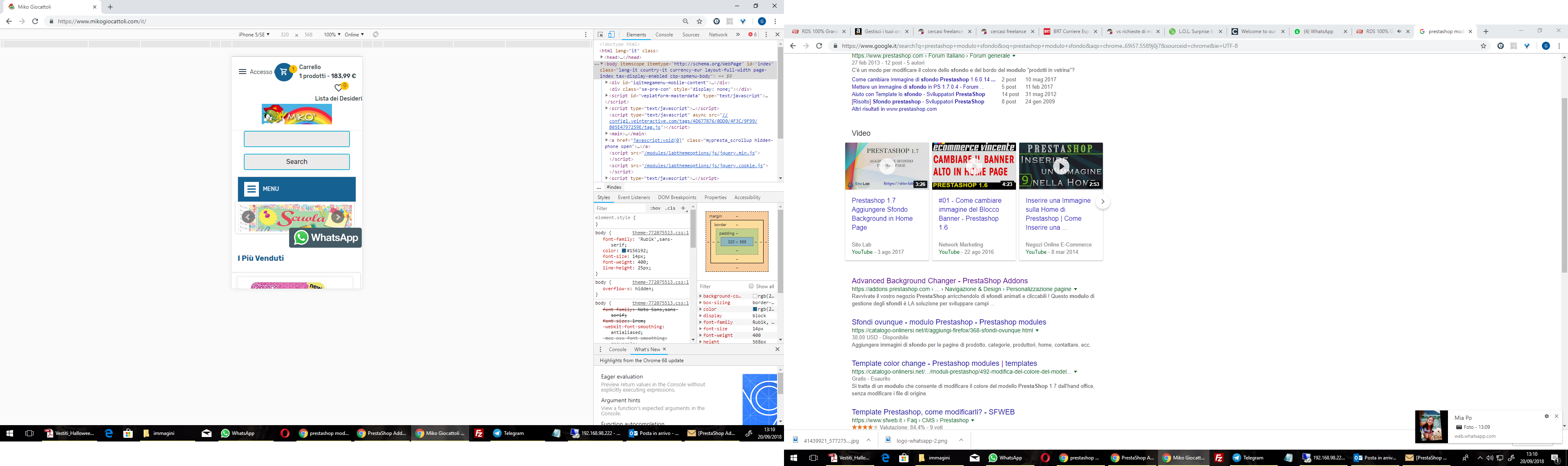Open dropdown arrow beside logo-whatsapp-2.png download
1568x466 pixels.
pos(960,440)
